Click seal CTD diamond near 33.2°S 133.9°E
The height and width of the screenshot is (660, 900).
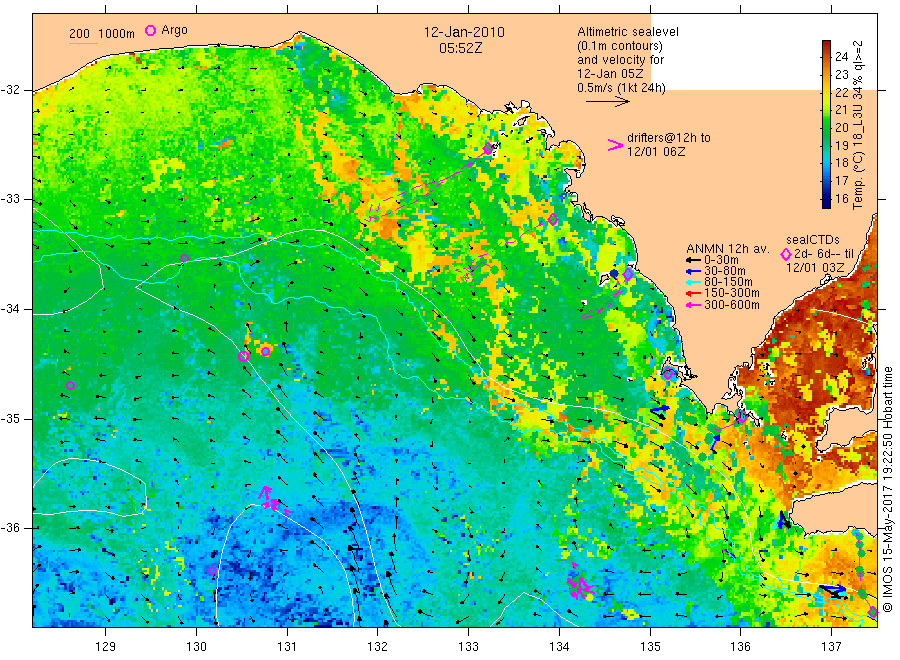coord(553,220)
